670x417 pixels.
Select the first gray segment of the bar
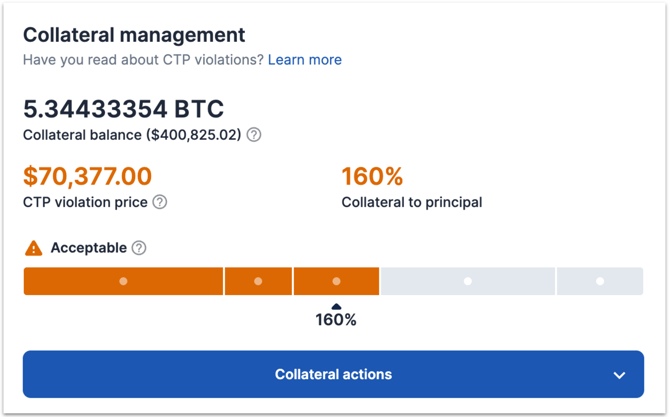(467, 281)
